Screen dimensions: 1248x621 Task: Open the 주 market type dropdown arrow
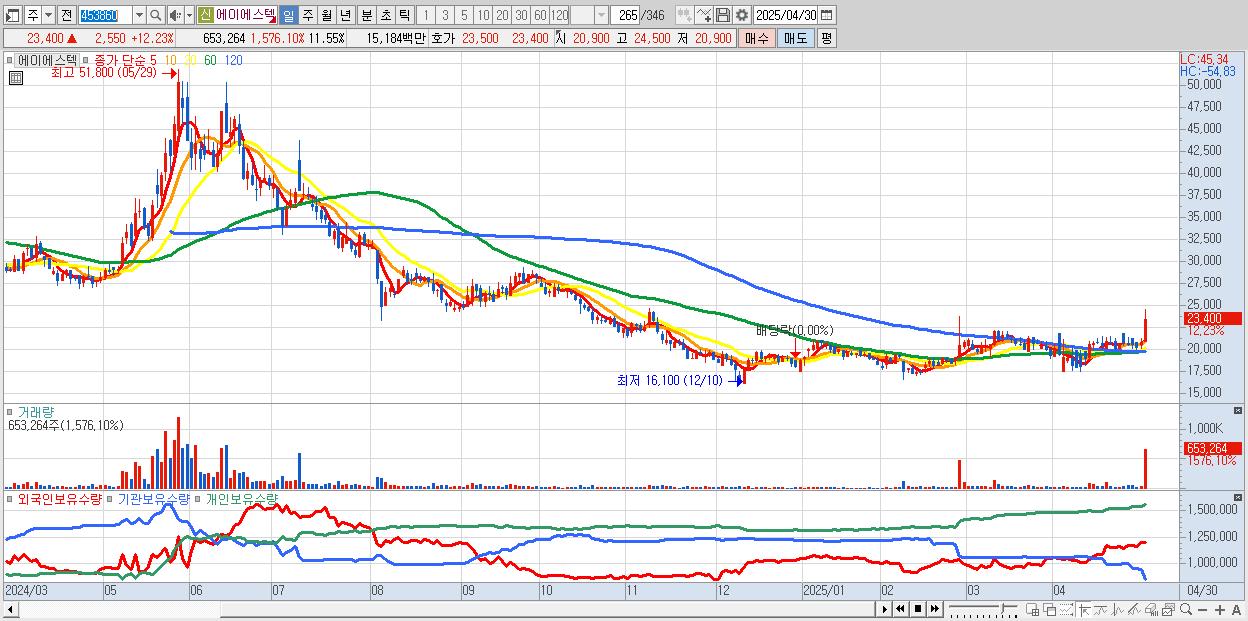[49, 15]
